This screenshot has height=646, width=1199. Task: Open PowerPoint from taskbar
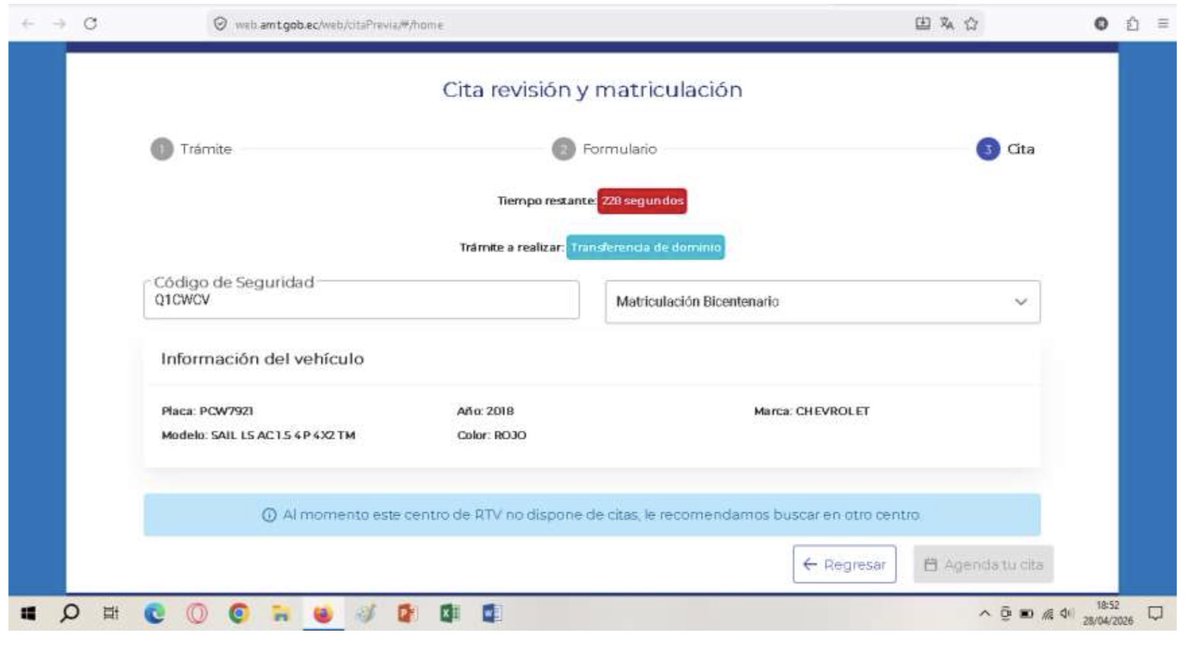click(x=407, y=613)
